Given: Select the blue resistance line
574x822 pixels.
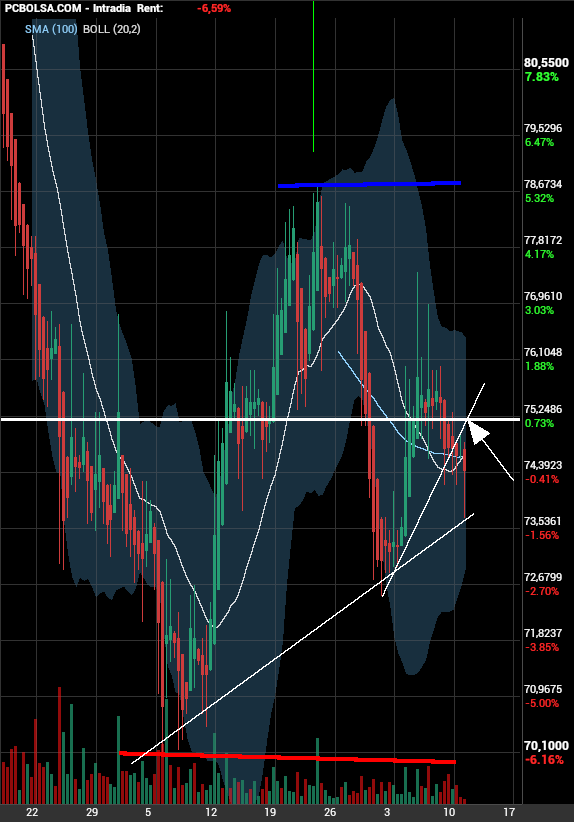Looking at the screenshot, I should coord(369,184).
